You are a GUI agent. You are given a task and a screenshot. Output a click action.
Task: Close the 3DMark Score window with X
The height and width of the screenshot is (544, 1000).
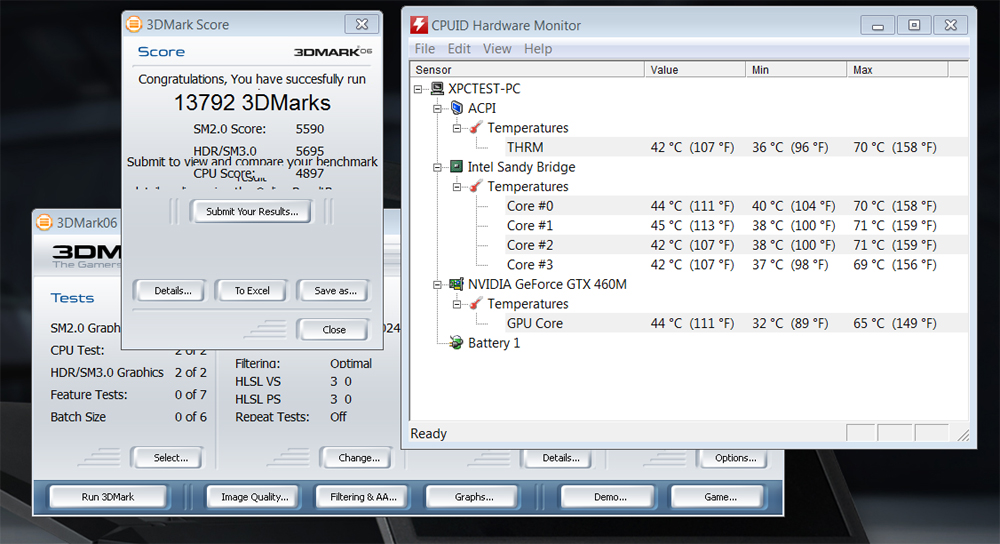point(362,24)
